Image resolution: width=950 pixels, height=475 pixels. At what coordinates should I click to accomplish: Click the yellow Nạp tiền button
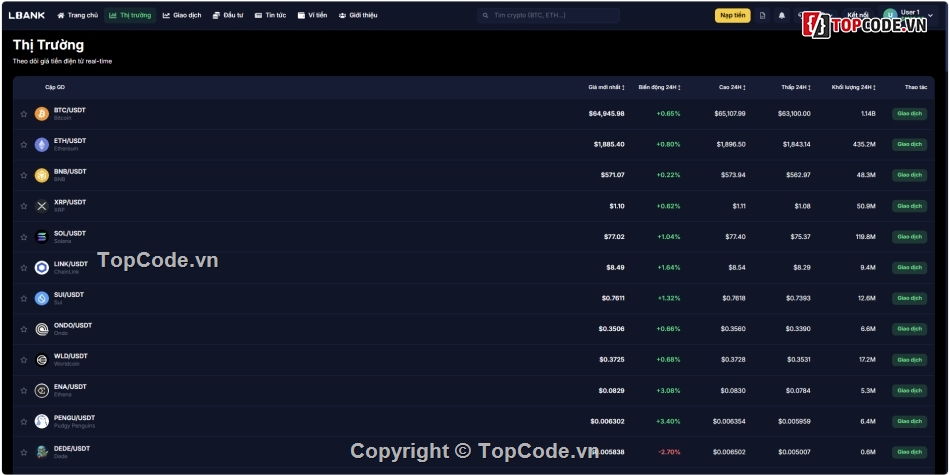tap(732, 16)
